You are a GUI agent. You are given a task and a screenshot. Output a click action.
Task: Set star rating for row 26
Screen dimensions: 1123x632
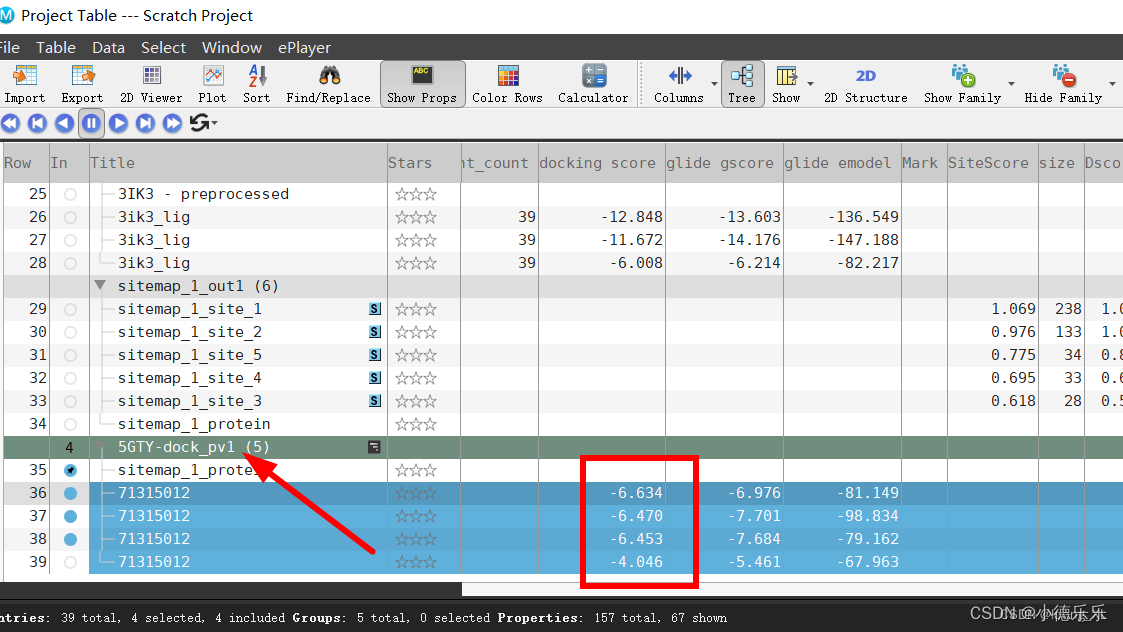click(415, 217)
